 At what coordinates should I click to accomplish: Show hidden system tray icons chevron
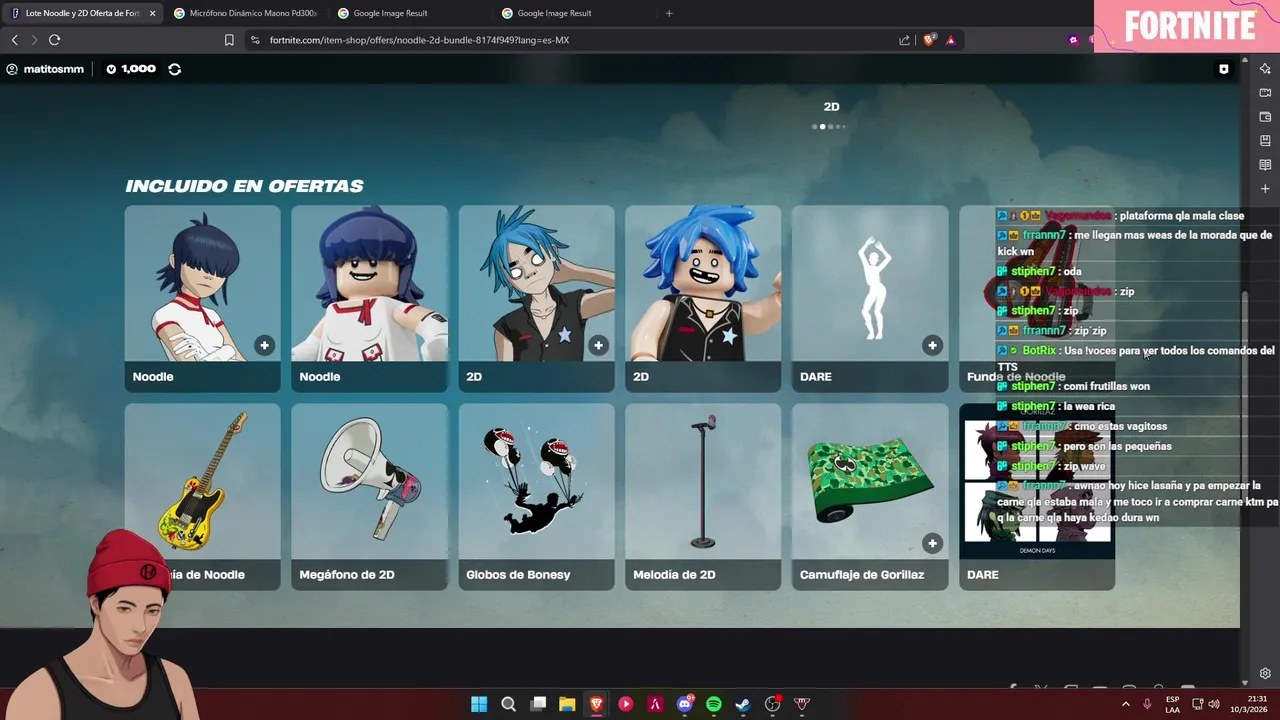[1126, 704]
